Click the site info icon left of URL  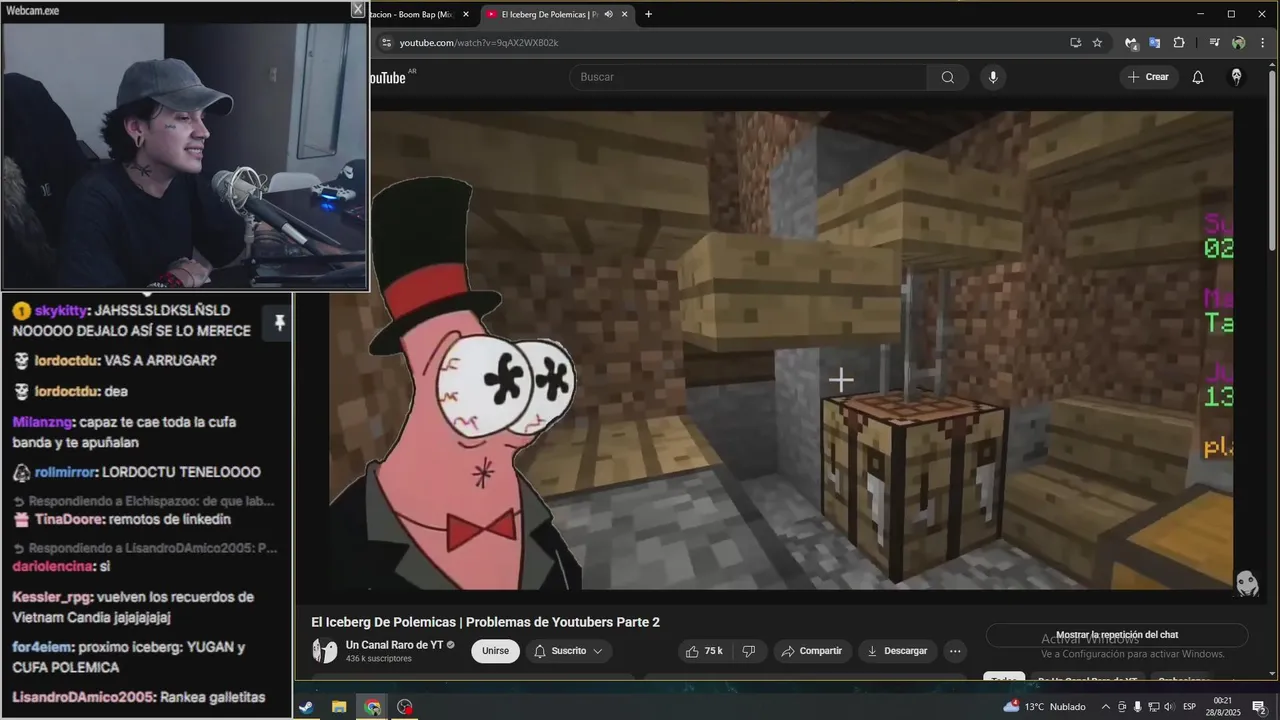point(386,43)
